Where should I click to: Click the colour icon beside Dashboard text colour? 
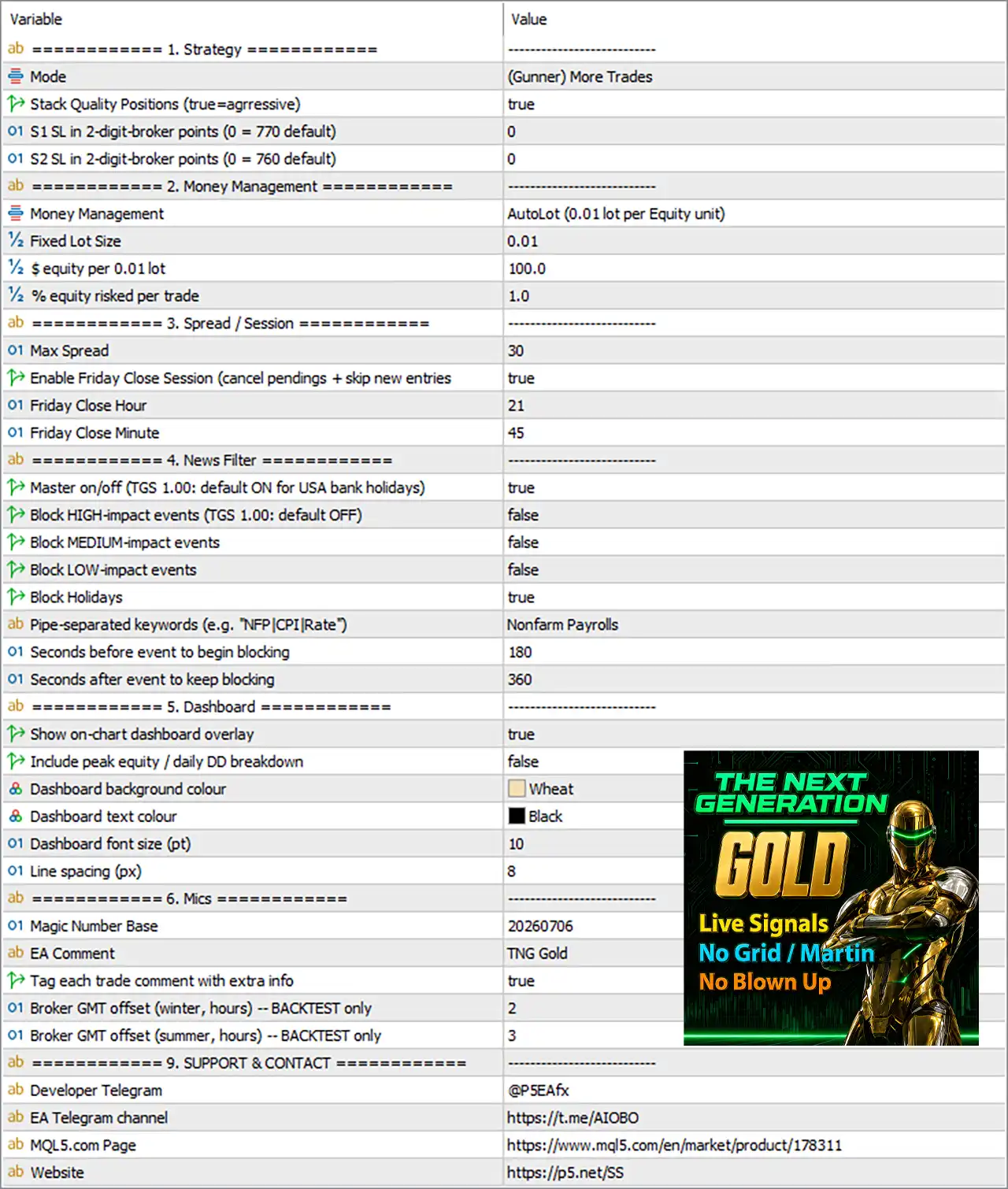[x=16, y=817]
